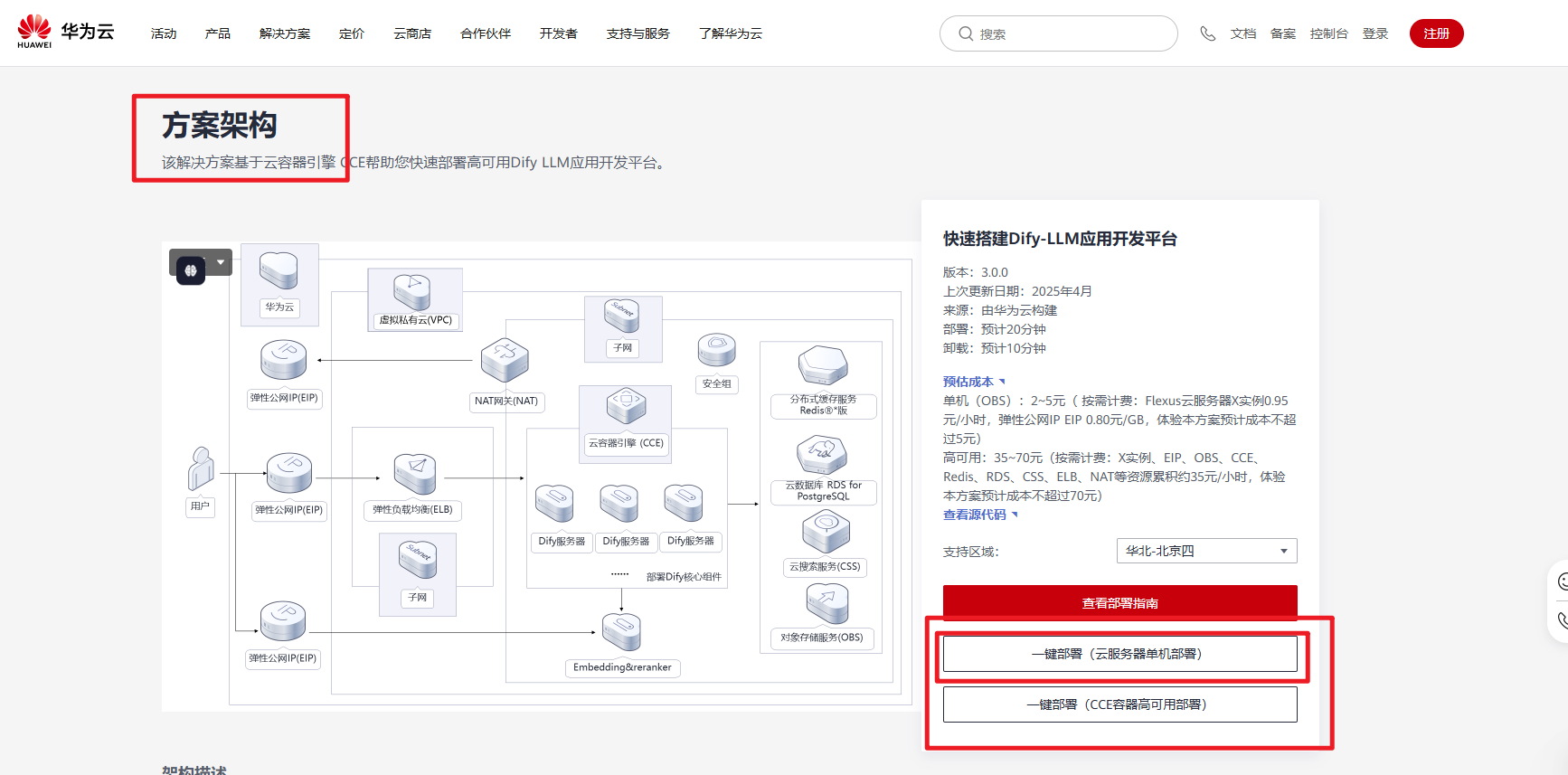Open the 解决方案 menu
This screenshot has width=1568, height=775.
click(285, 33)
